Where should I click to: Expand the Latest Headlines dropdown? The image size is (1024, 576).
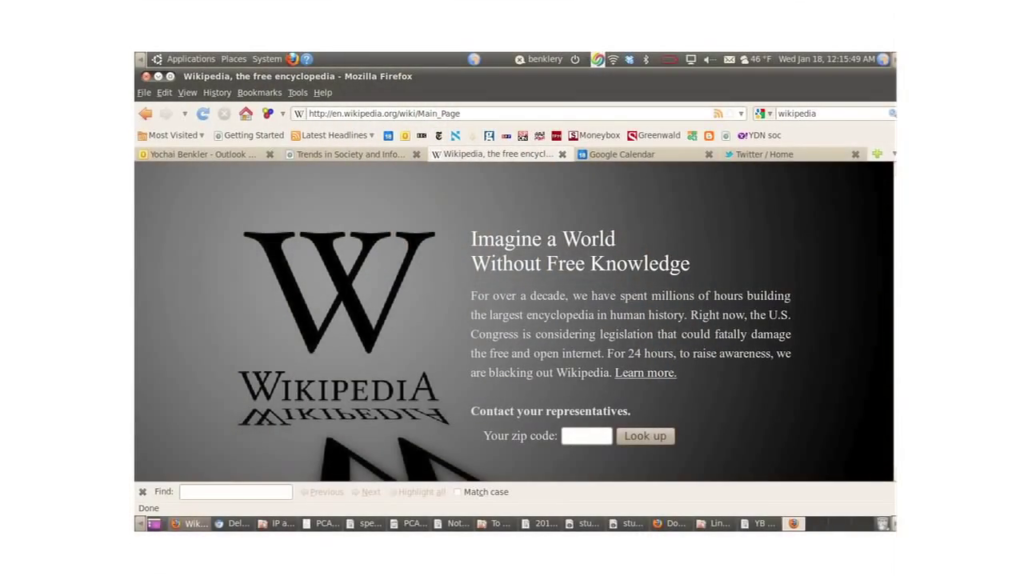click(x=372, y=136)
